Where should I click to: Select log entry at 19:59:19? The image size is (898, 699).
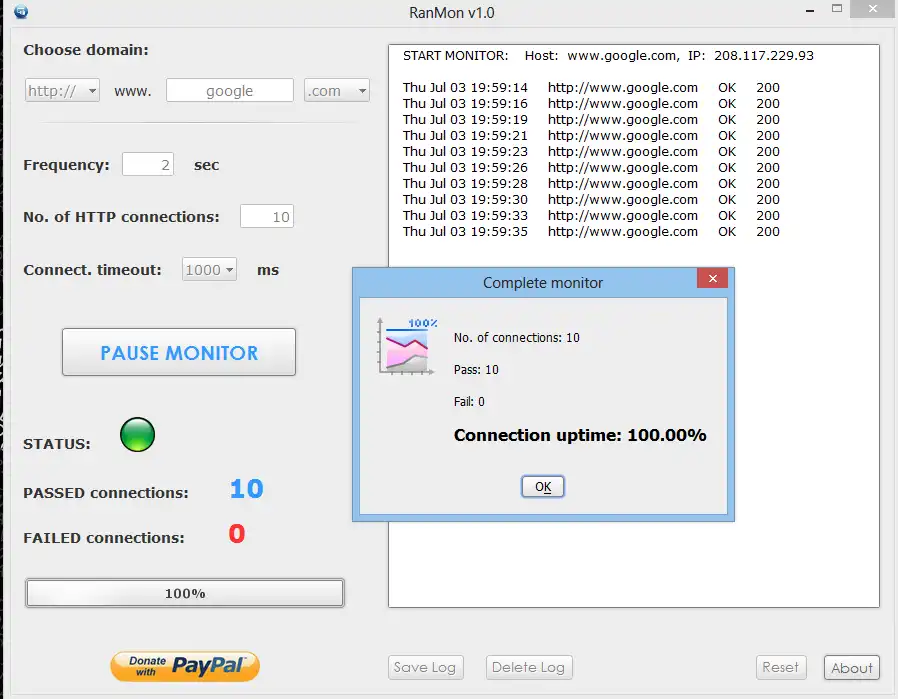tap(591, 120)
